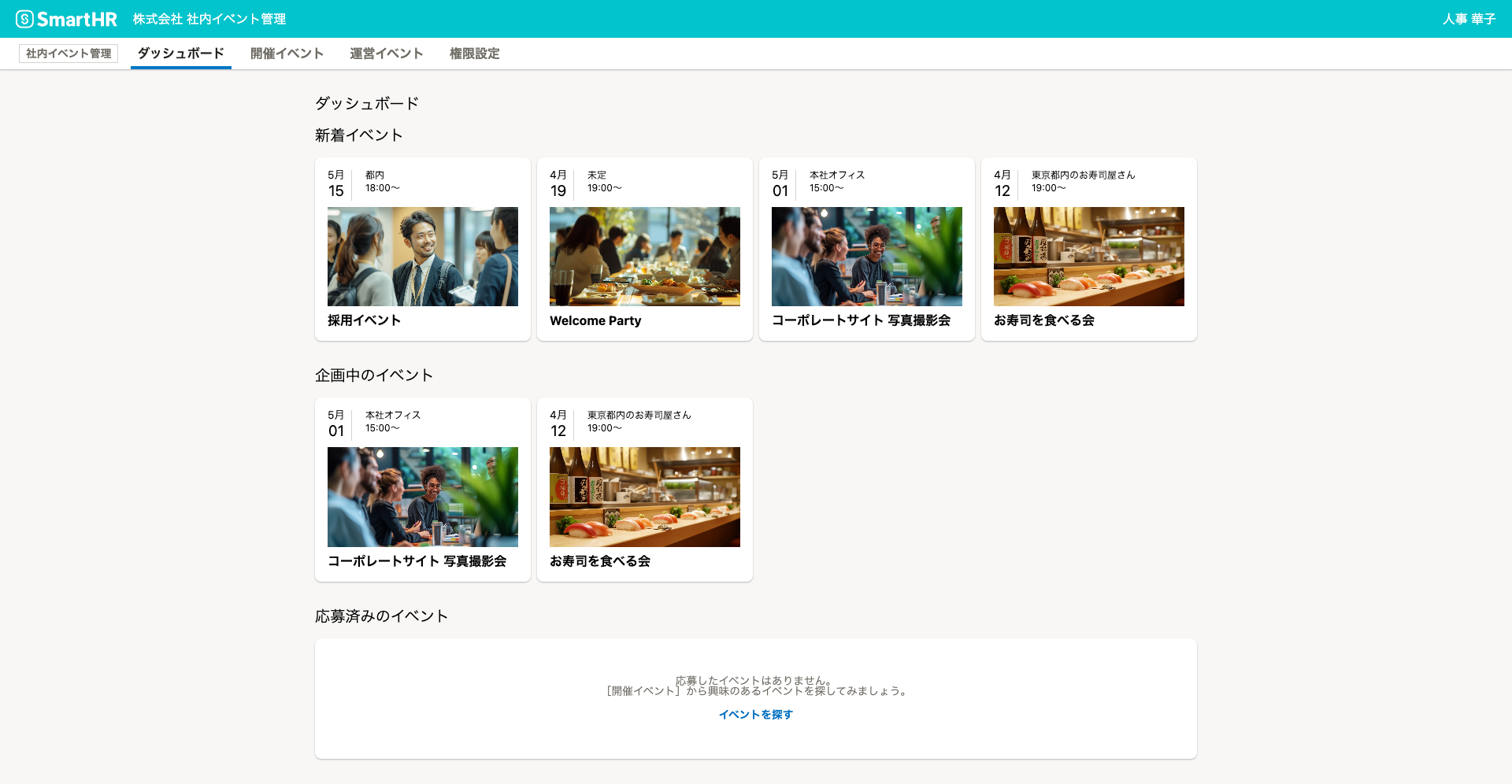Click コーポレートサイト 写真撮影会 title in 企画中のイベント

(x=417, y=561)
